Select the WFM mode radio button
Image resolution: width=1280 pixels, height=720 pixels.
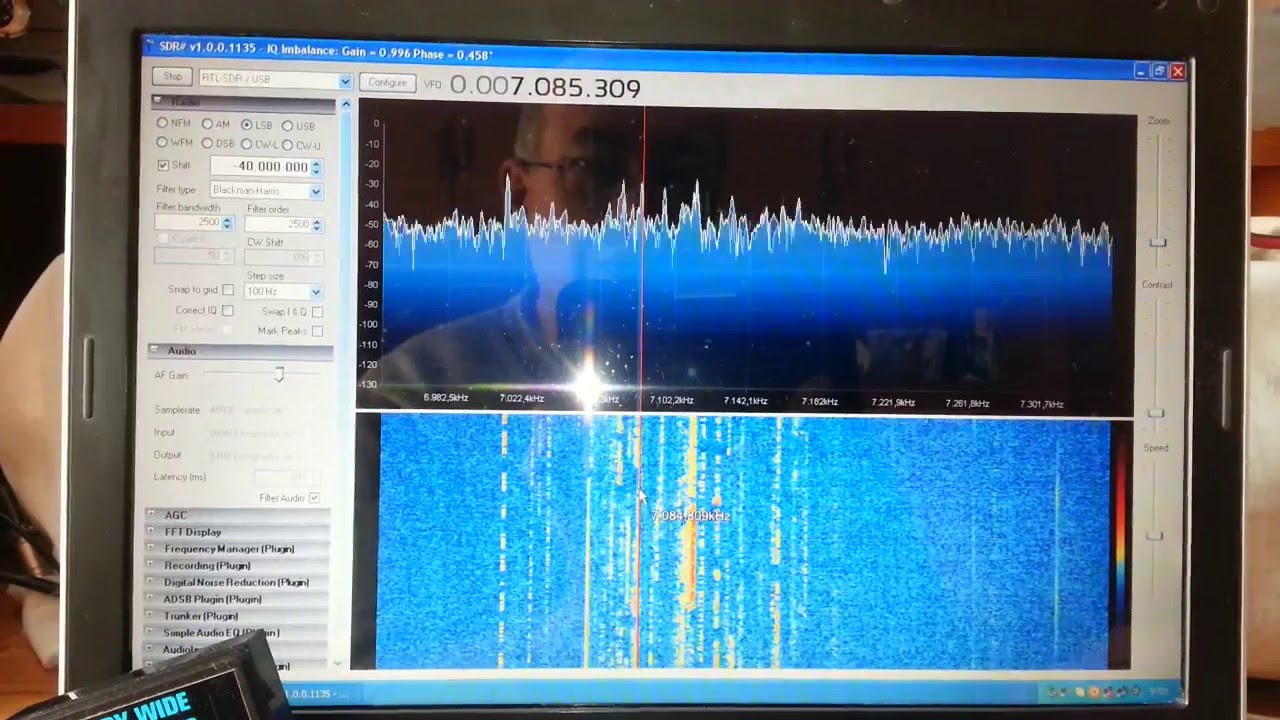(x=162, y=142)
